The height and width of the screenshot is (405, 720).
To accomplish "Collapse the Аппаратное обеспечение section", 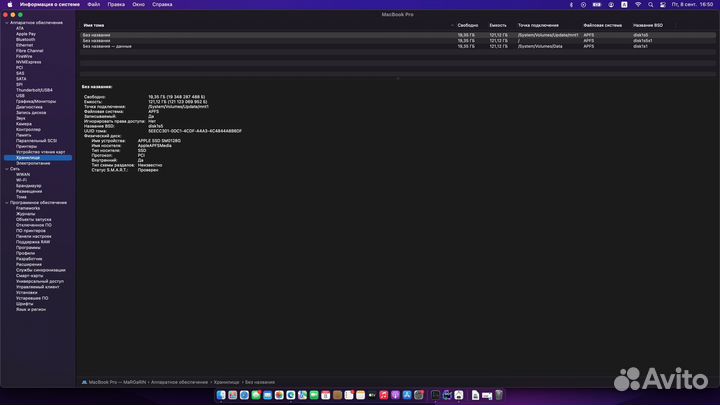I will coord(6,22).
